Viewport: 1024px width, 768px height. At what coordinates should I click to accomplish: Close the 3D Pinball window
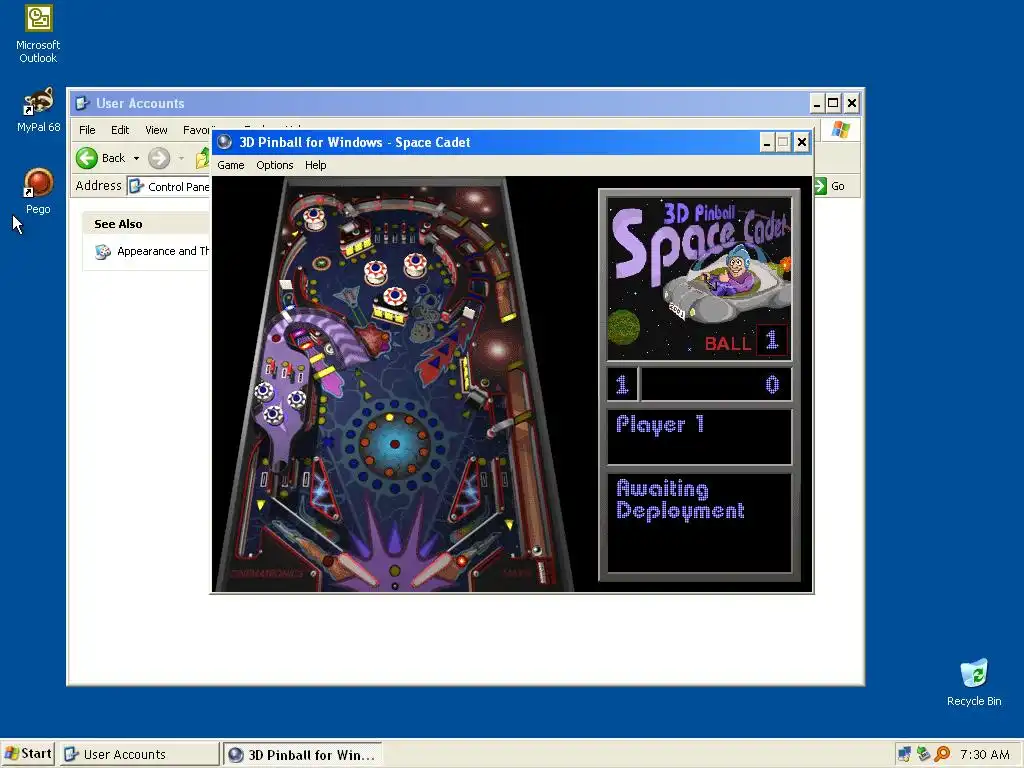tap(801, 142)
